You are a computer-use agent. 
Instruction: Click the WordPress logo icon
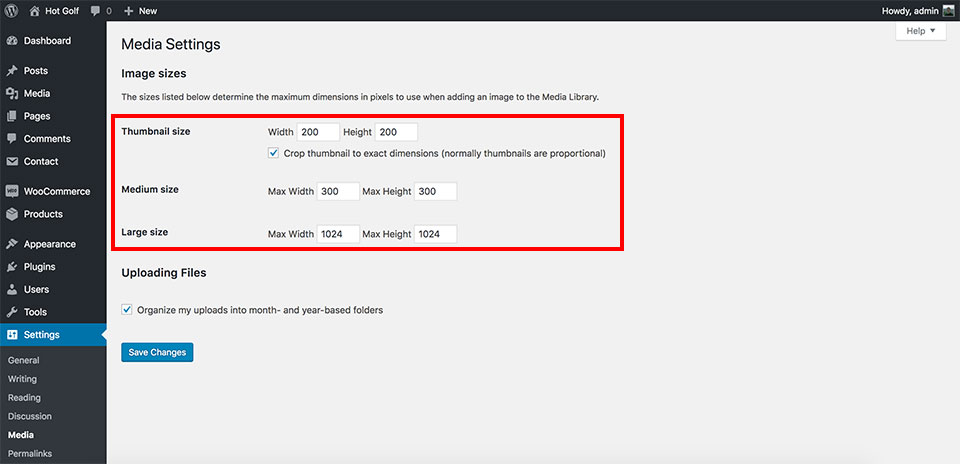click(x=11, y=10)
